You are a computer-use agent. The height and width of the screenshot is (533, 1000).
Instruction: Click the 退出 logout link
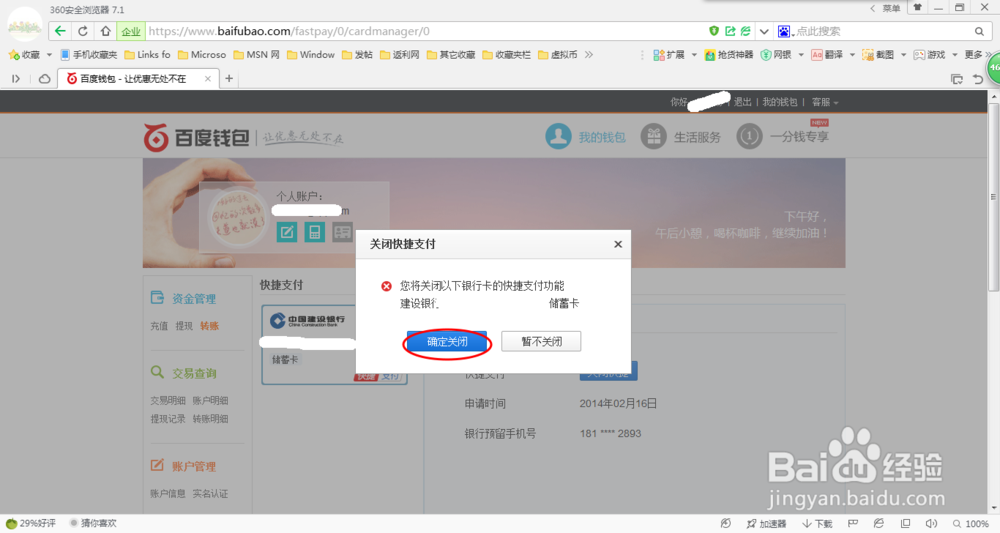[x=742, y=102]
